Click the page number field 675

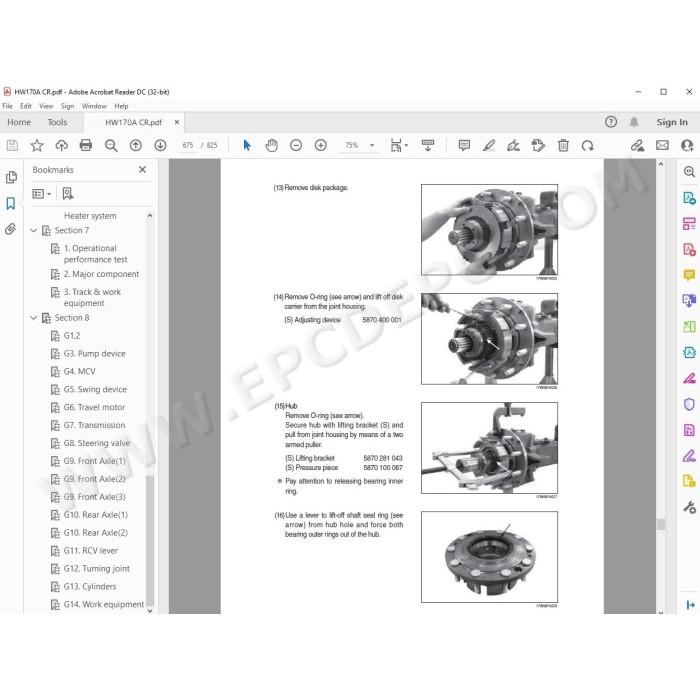point(188,145)
